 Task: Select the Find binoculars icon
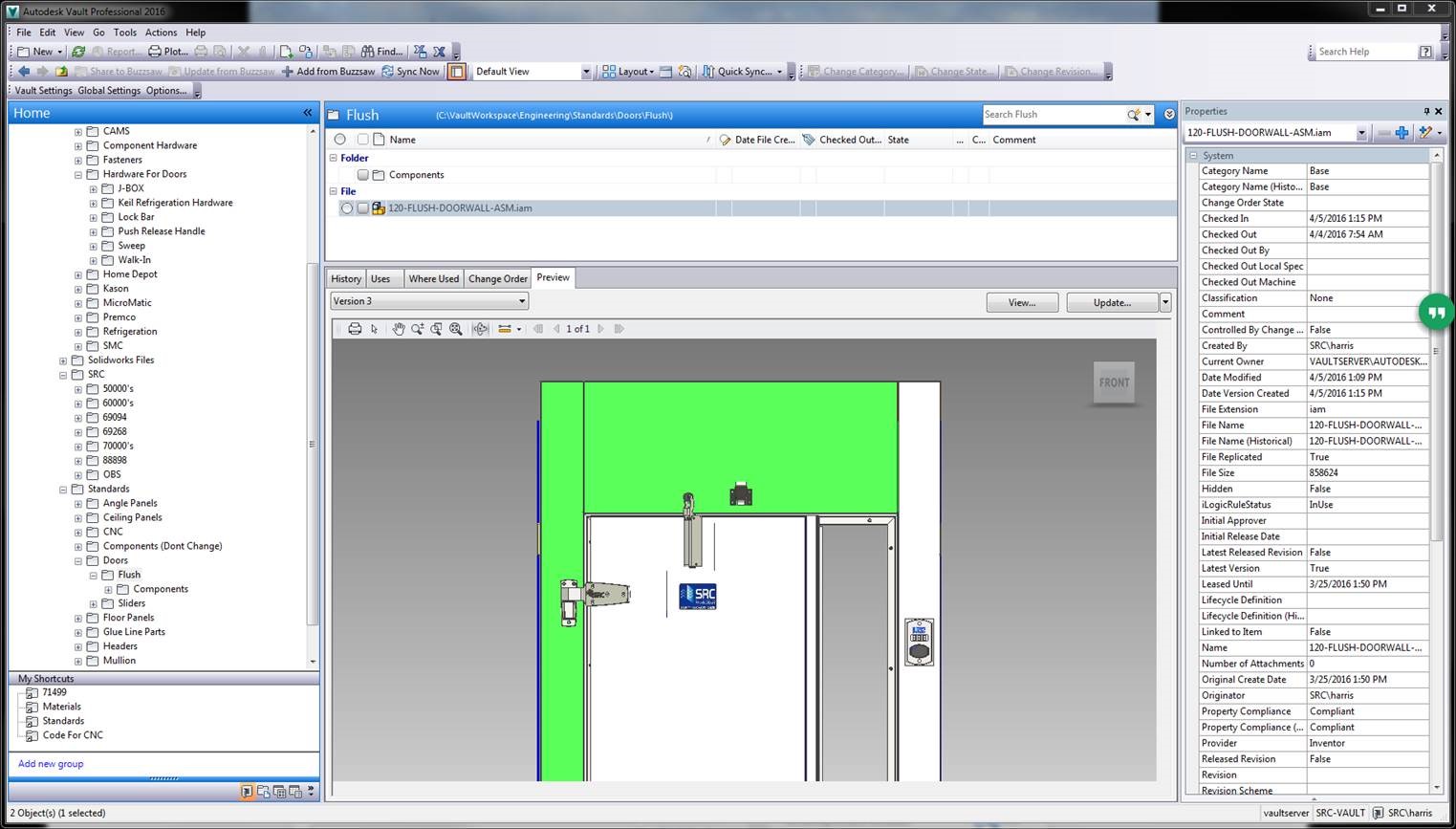tap(368, 51)
